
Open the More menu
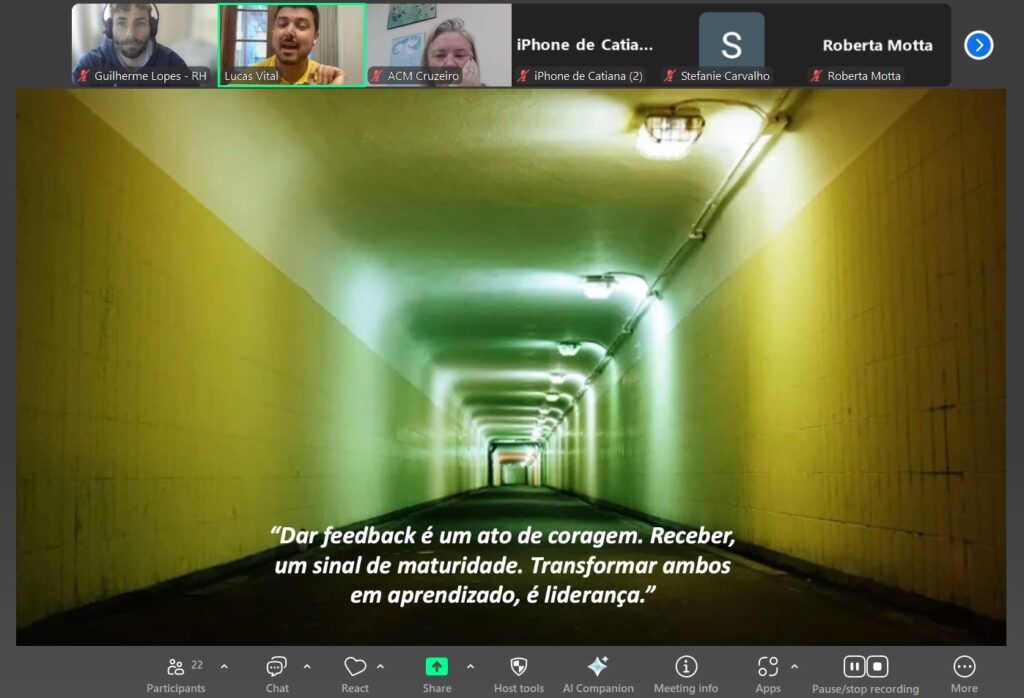click(964, 668)
